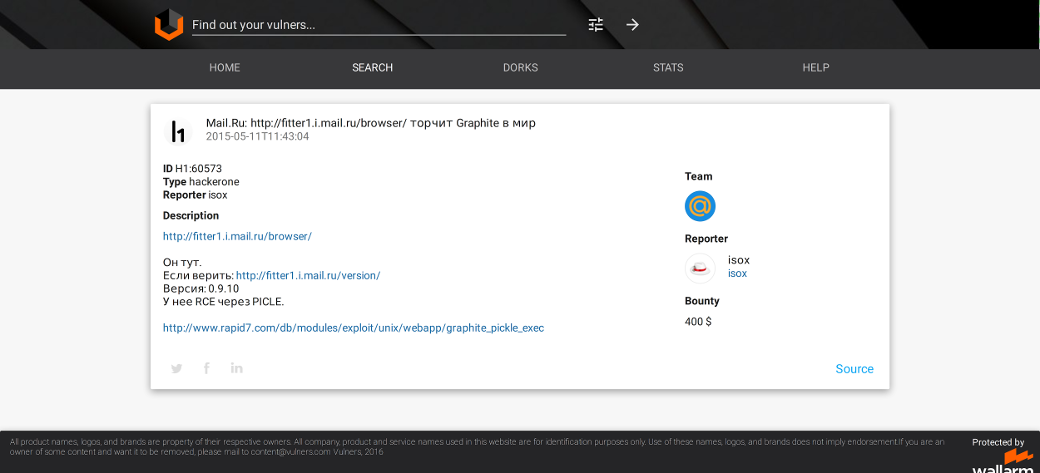Share the report via Facebook icon
The height and width of the screenshot is (473, 1040).
(x=207, y=368)
